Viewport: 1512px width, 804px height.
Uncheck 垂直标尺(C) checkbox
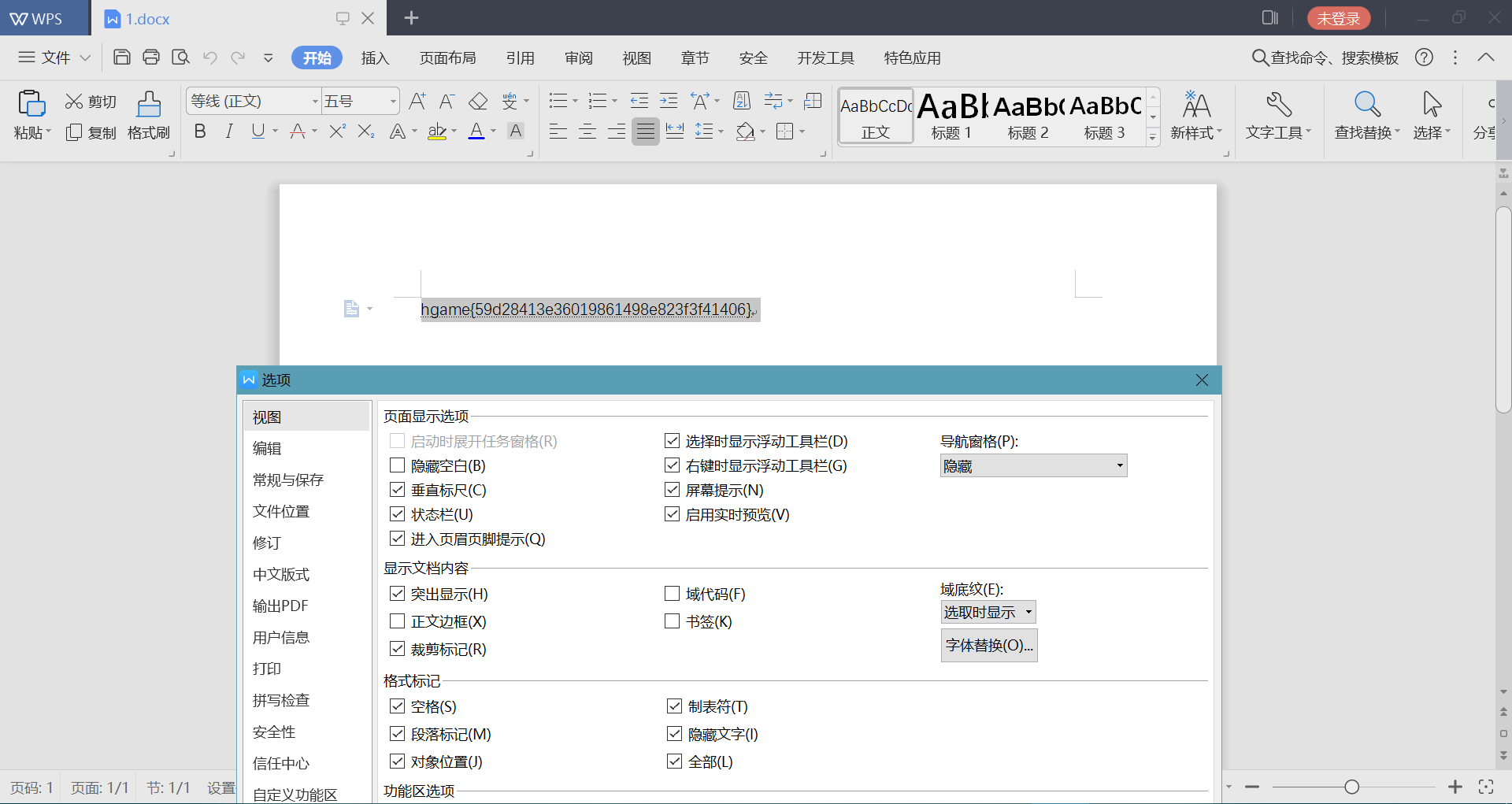click(398, 490)
